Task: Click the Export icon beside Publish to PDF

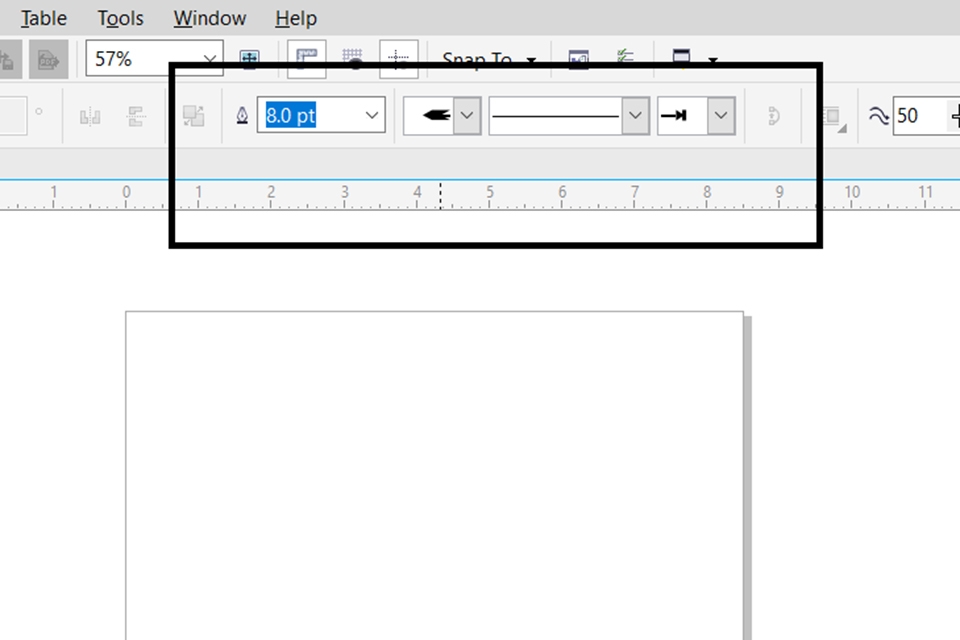Action: pyautogui.click(x=9, y=59)
